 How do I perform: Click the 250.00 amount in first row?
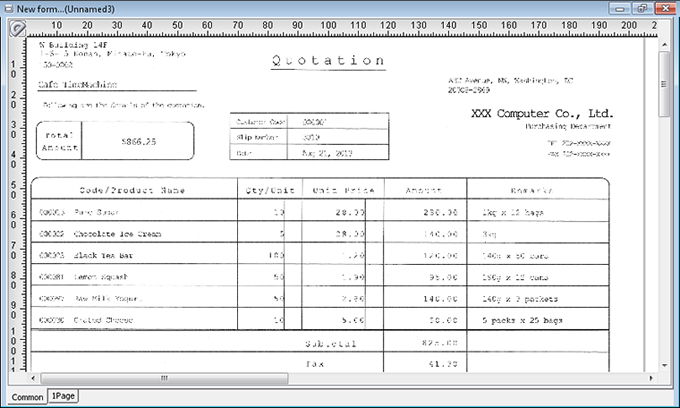pos(441,212)
